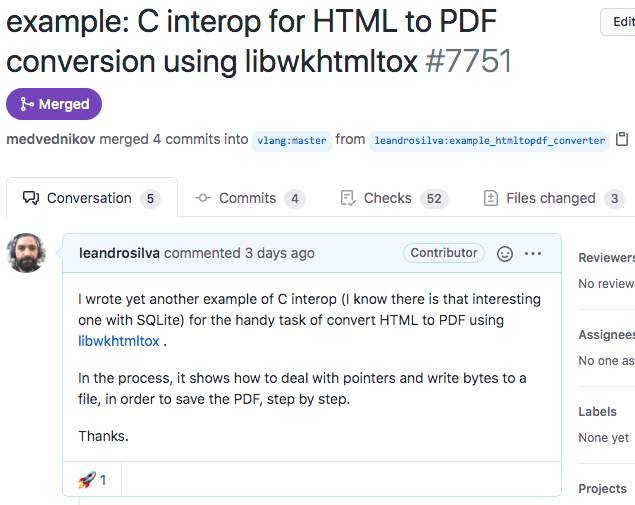The image size is (635, 505).
Task: Click the rocket reaction button
Action: tap(92, 480)
